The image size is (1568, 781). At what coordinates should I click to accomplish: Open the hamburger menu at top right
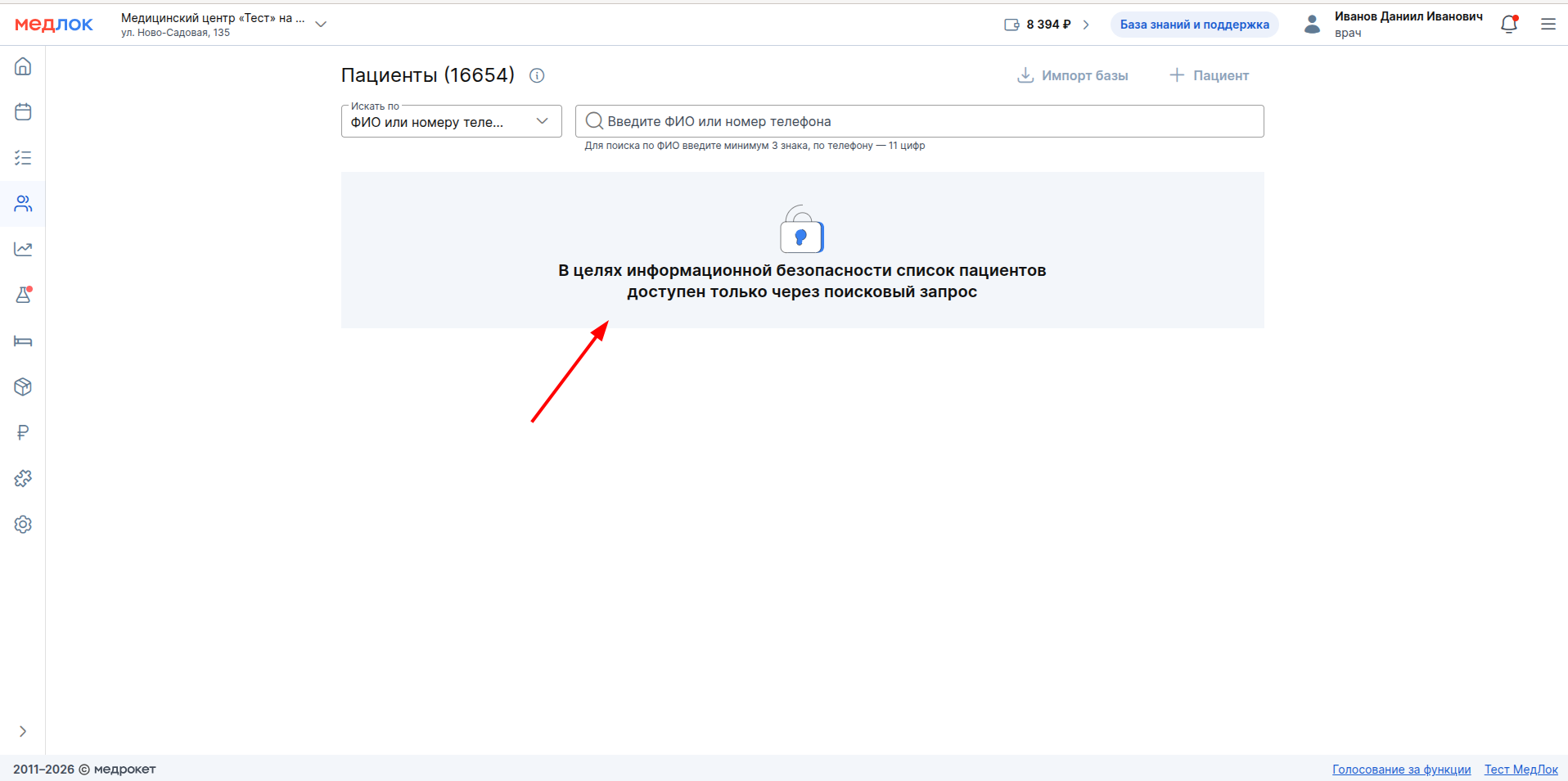(1548, 25)
